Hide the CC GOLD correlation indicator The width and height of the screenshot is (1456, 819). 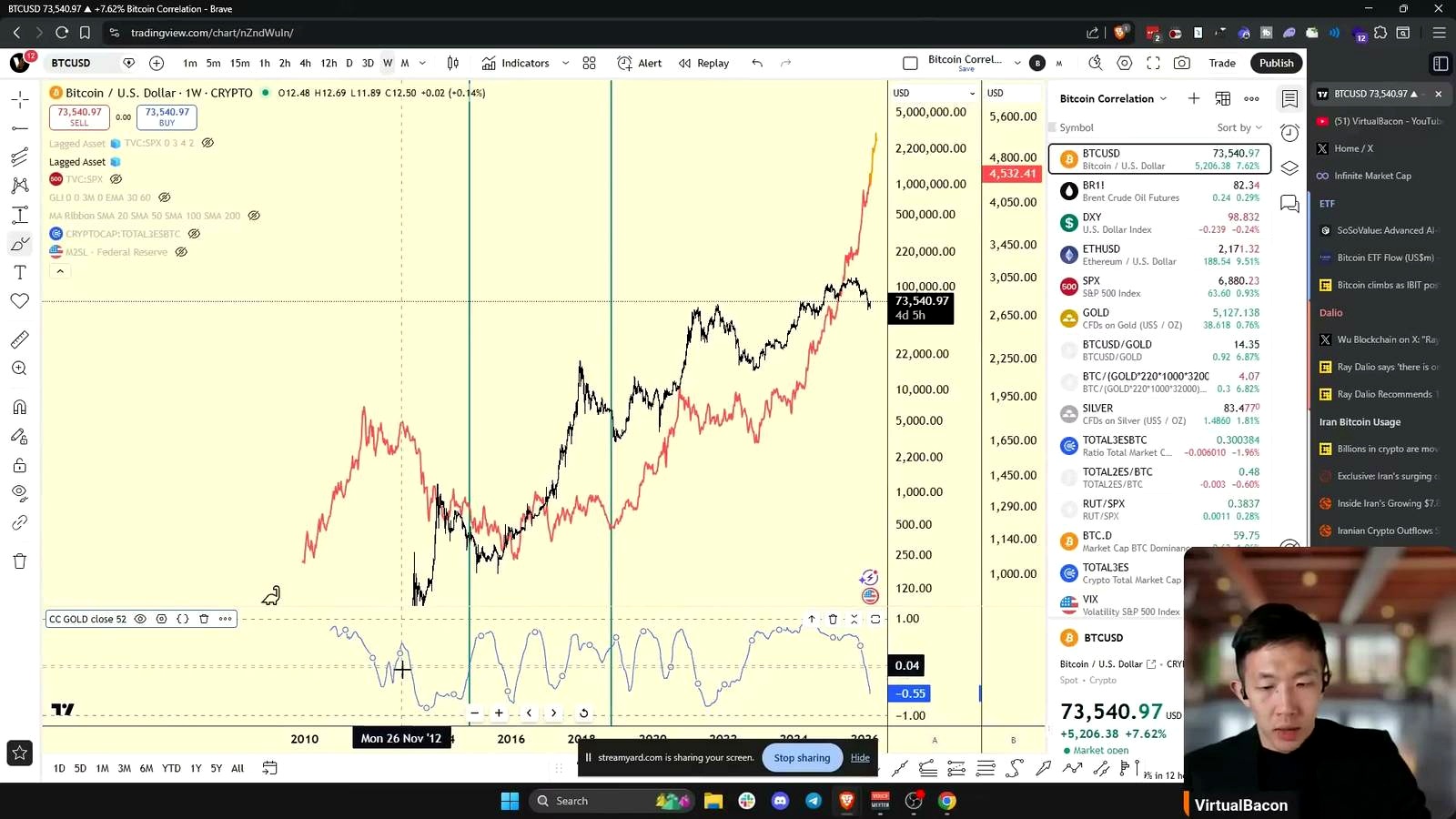point(140,619)
